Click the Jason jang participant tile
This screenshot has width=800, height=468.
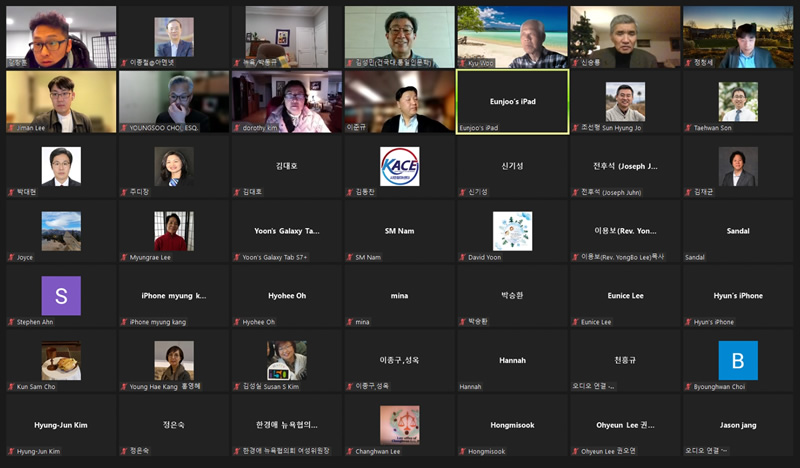738,426
